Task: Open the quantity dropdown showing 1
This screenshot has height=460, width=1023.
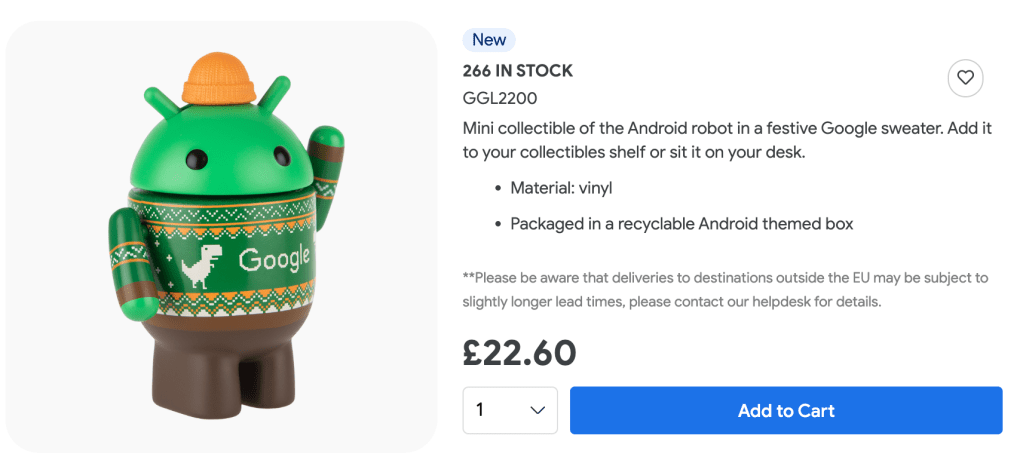Action: click(x=510, y=410)
